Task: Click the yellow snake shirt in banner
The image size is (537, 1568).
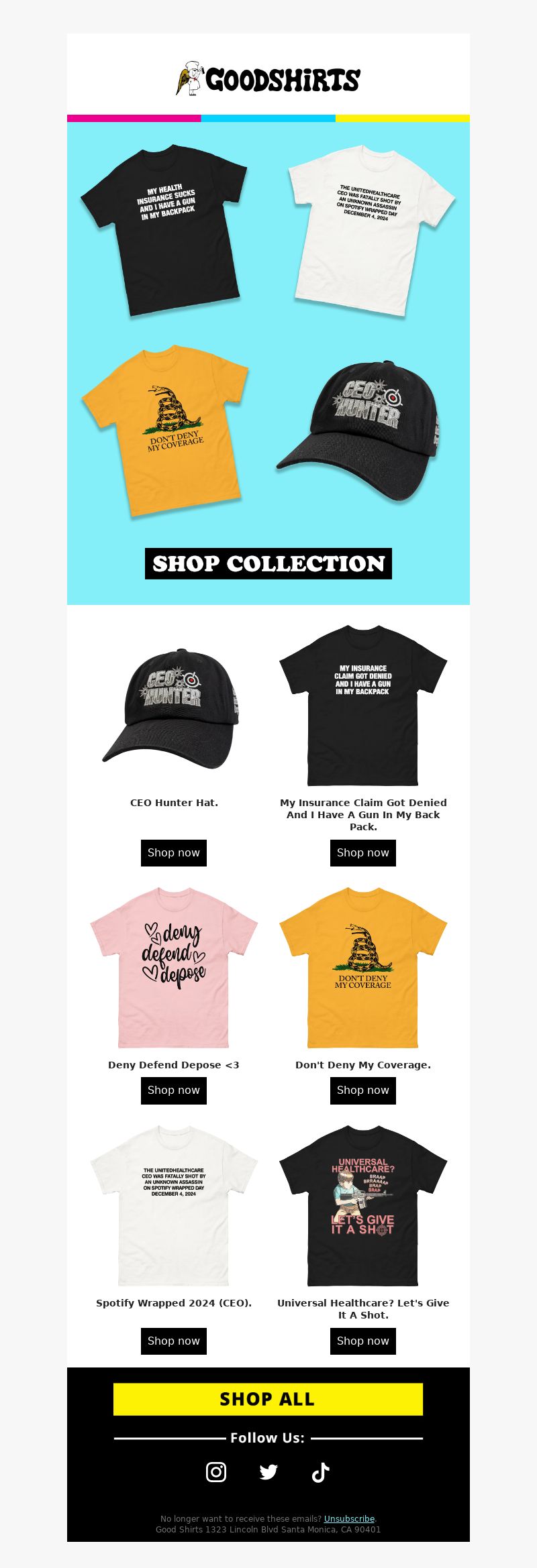Action: tap(166, 431)
